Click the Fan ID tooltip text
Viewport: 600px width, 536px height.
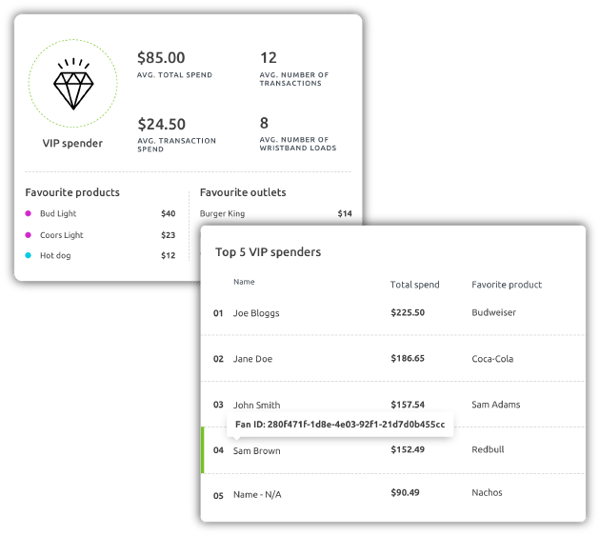340,424
